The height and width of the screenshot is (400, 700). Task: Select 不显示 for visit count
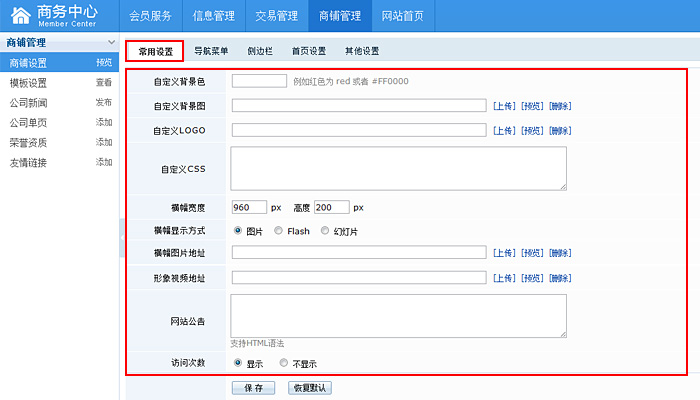pos(284,363)
